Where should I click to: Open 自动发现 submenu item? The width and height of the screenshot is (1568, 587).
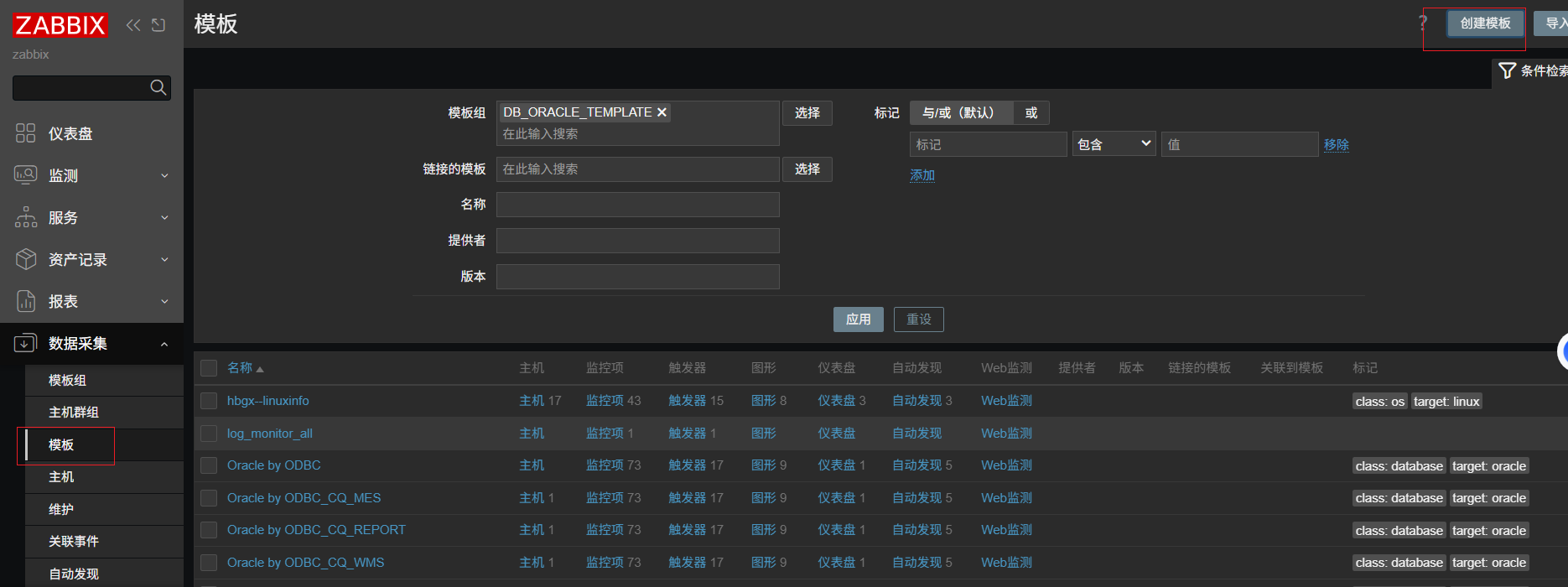[104, 574]
